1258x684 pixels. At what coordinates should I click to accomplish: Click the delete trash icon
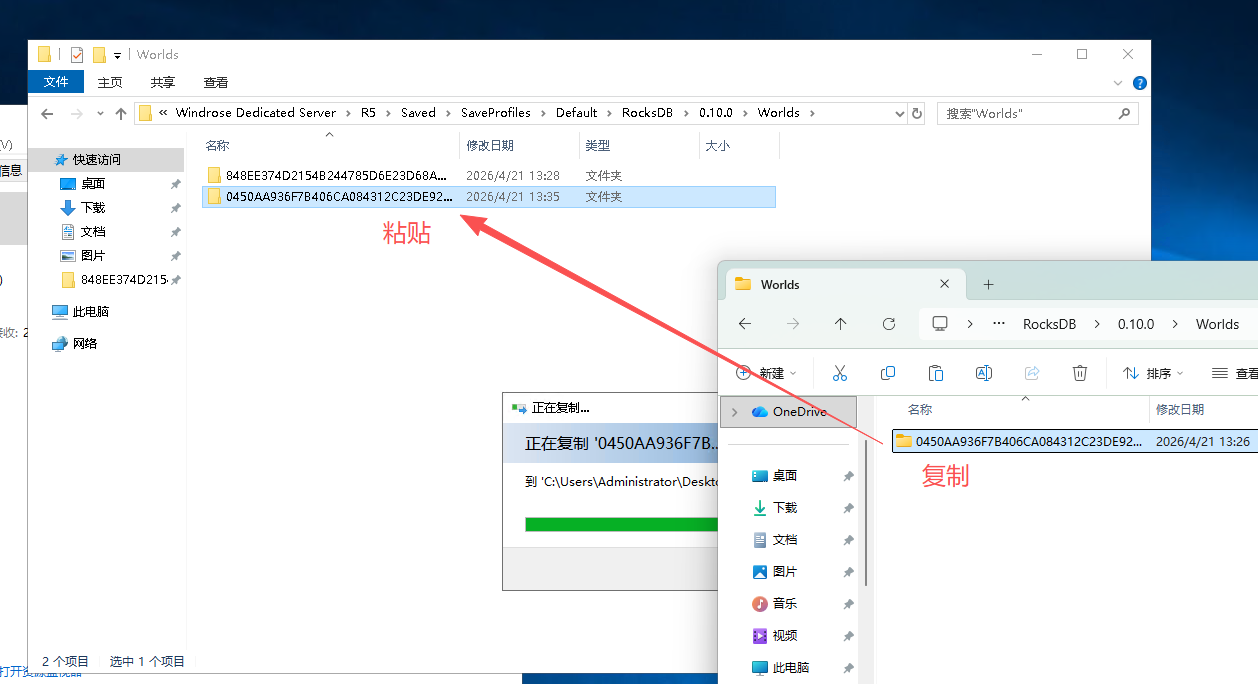click(x=1079, y=373)
